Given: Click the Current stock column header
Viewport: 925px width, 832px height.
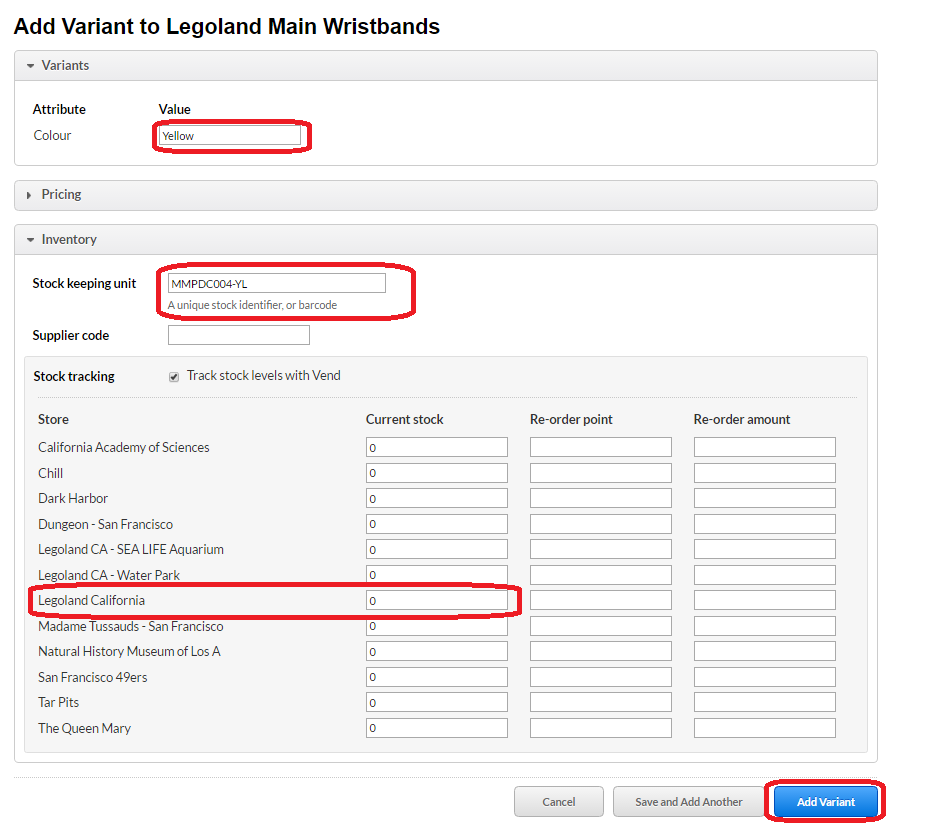Looking at the screenshot, I should pyautogui.click(x=404, y=420).
